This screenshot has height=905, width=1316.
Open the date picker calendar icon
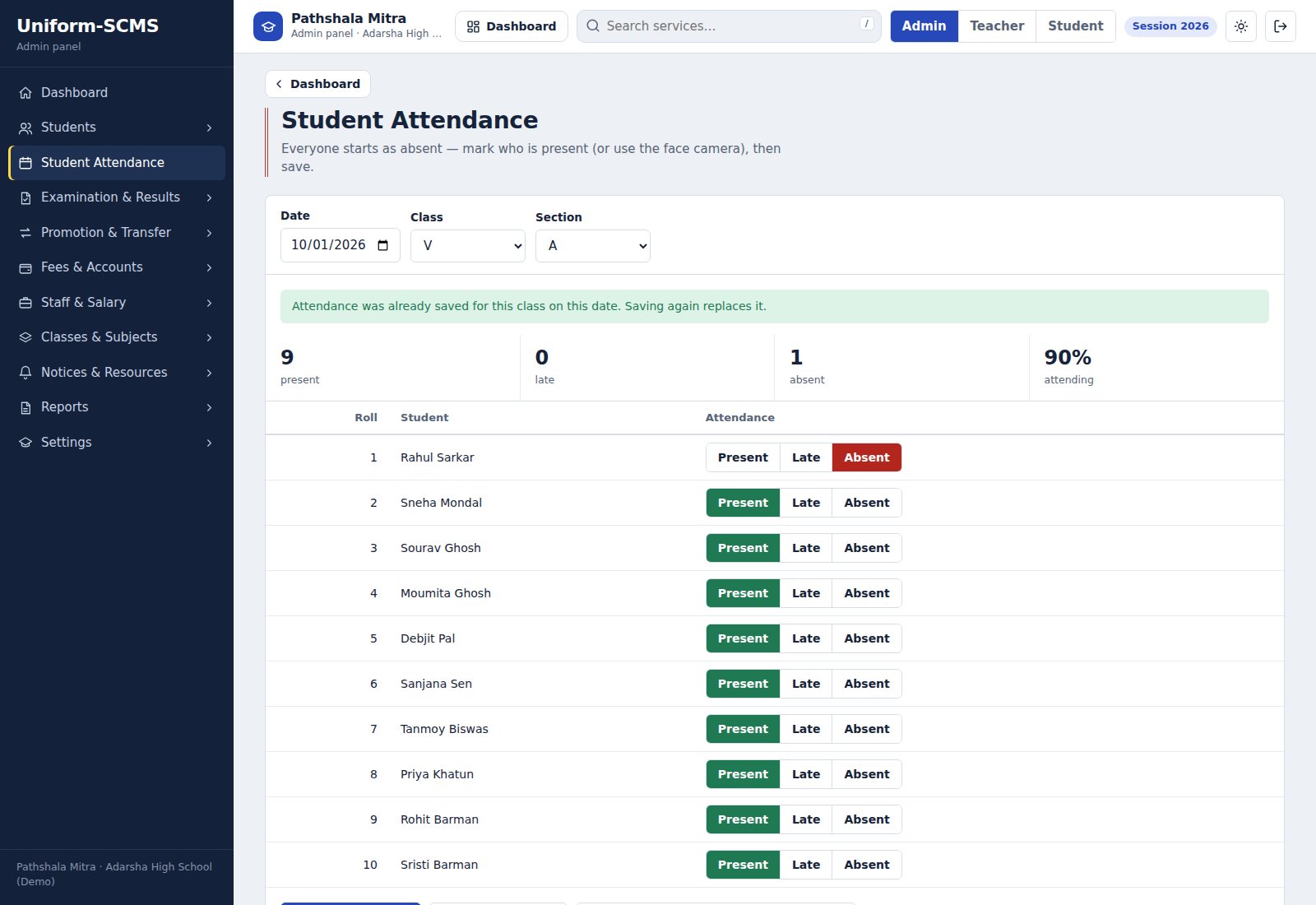pos(382,245)
